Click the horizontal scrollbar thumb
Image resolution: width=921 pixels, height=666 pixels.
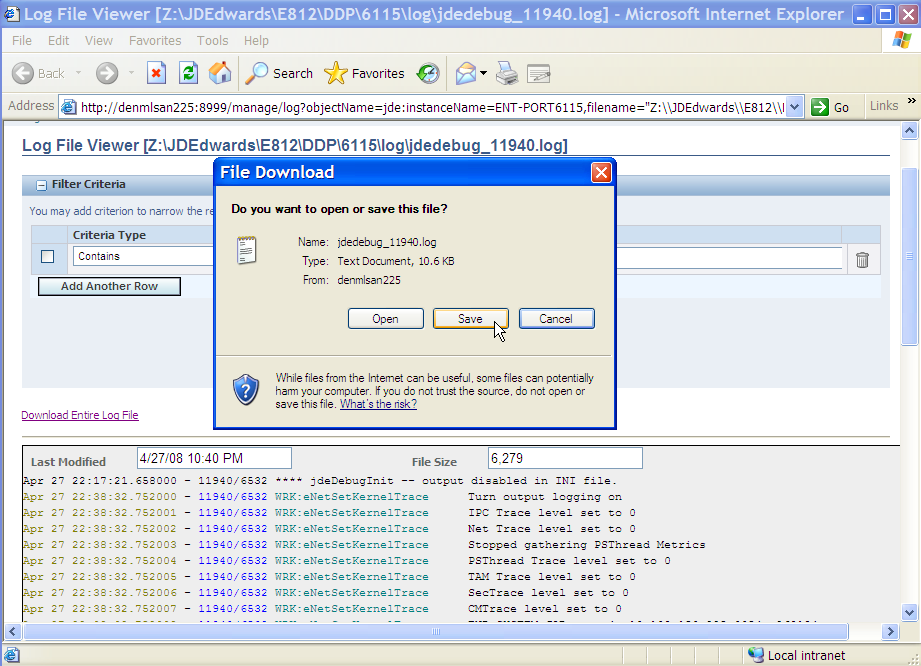click(x=435, y=632)
